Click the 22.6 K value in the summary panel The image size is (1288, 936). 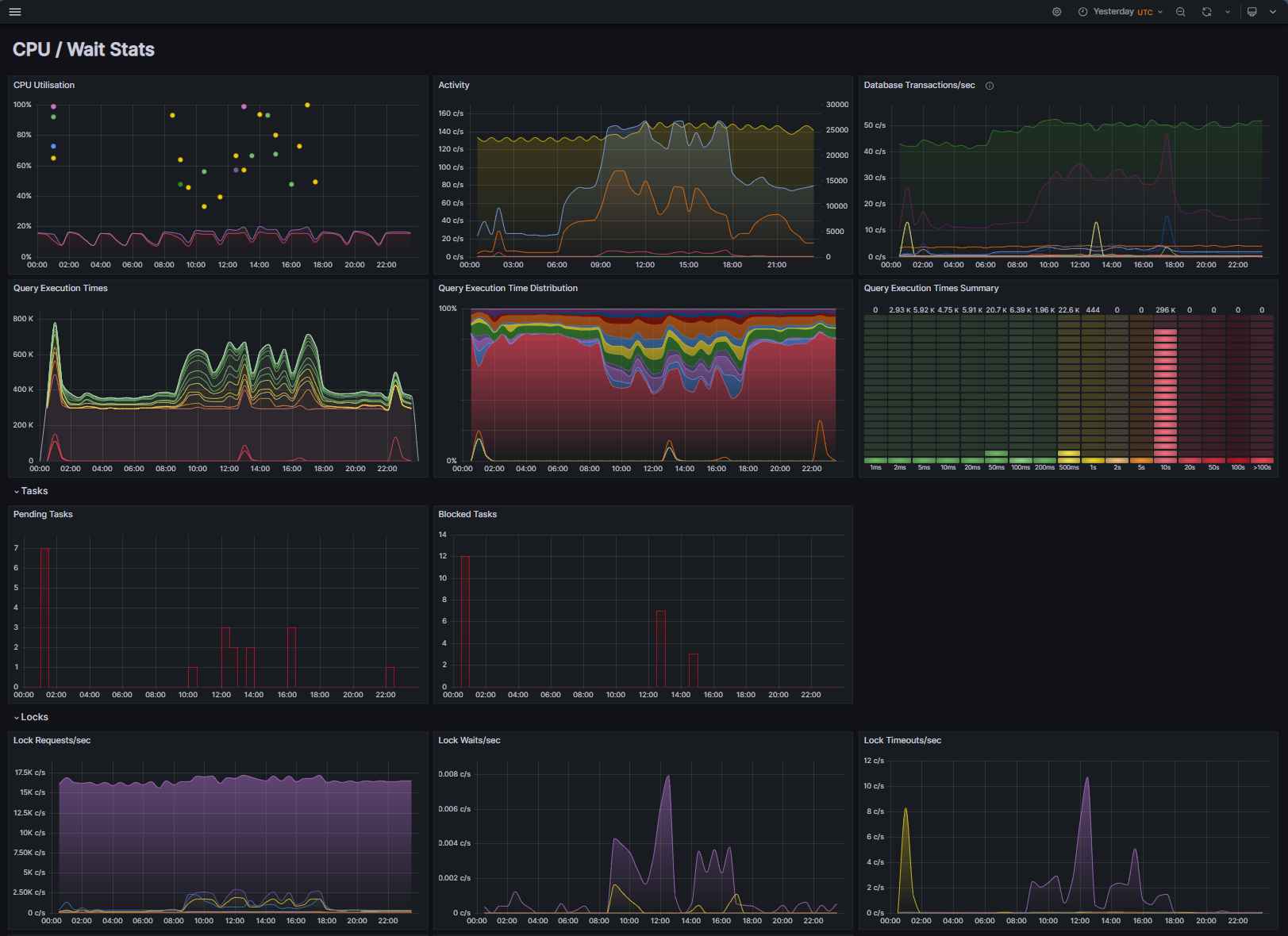[1069, 310]
